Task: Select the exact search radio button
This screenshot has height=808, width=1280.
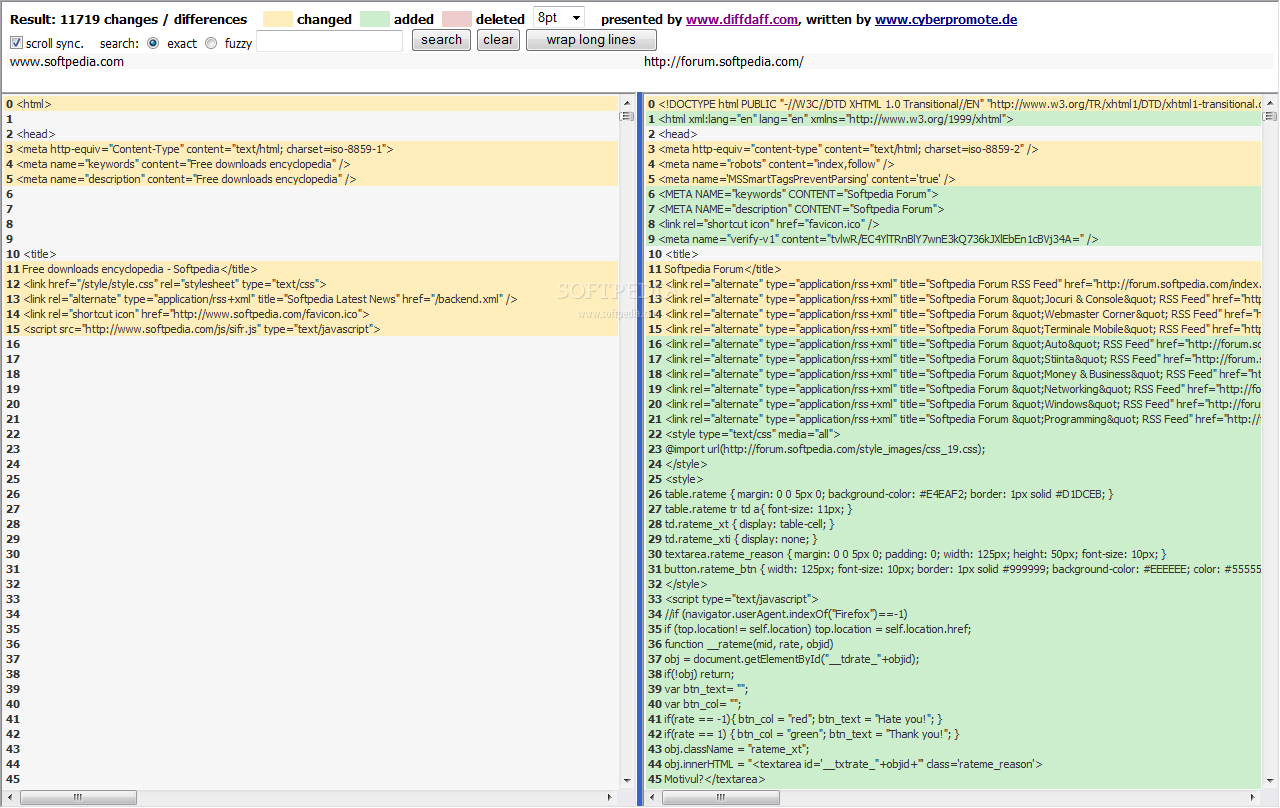Action: [x=153, y=43]
